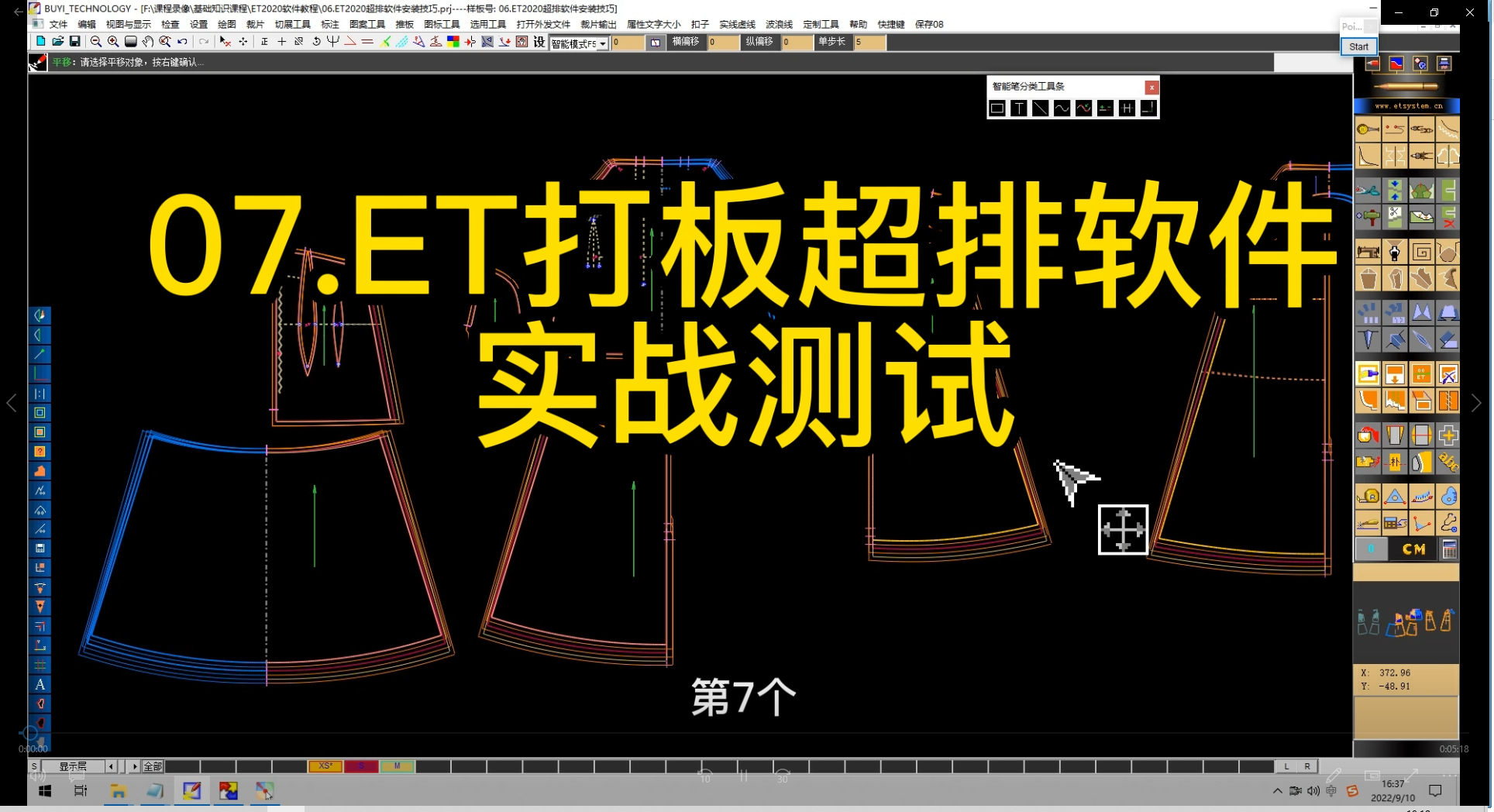The height and width of the screenshot is (812, 1494).
Task: Click the 单步长 input field
Action: (x=870, y=42)
